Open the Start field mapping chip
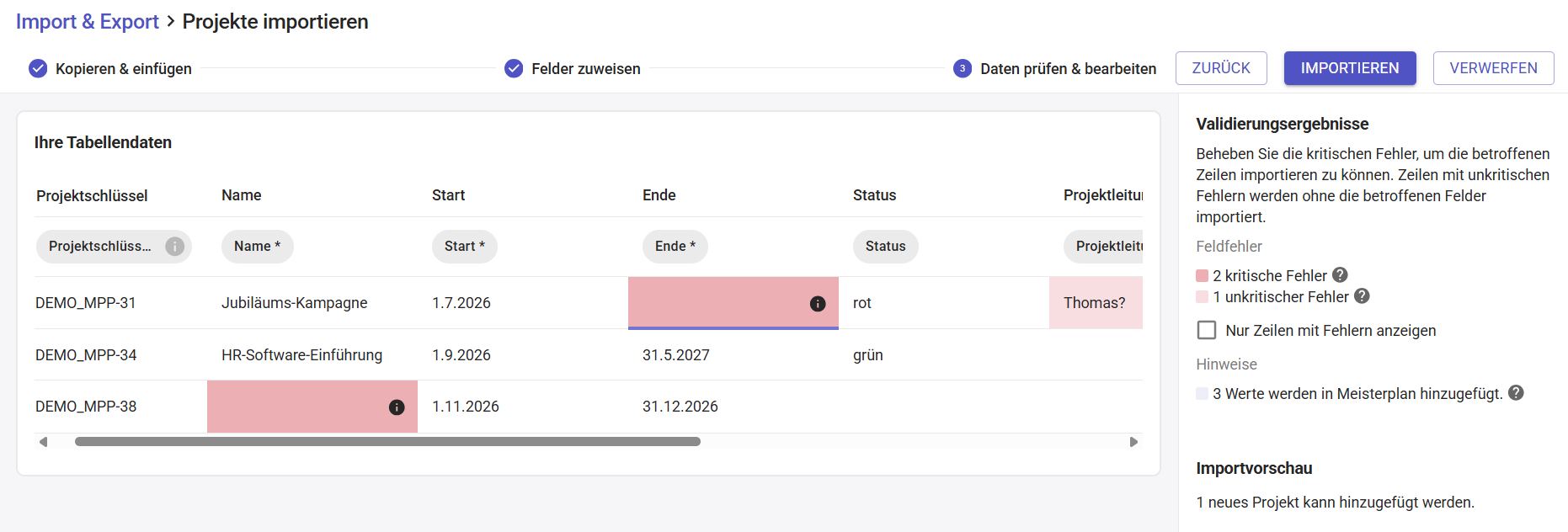This screenshot has height=532, width=1568. tap(465, 247)
